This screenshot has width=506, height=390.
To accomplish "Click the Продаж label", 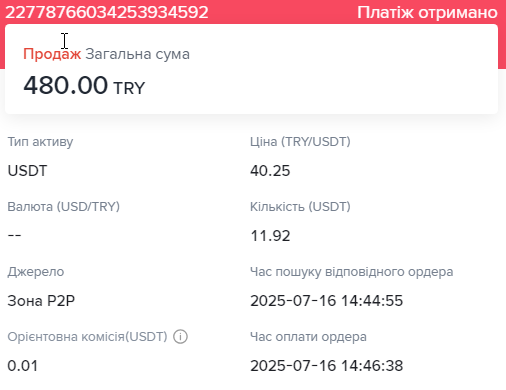I will (52, 54).
